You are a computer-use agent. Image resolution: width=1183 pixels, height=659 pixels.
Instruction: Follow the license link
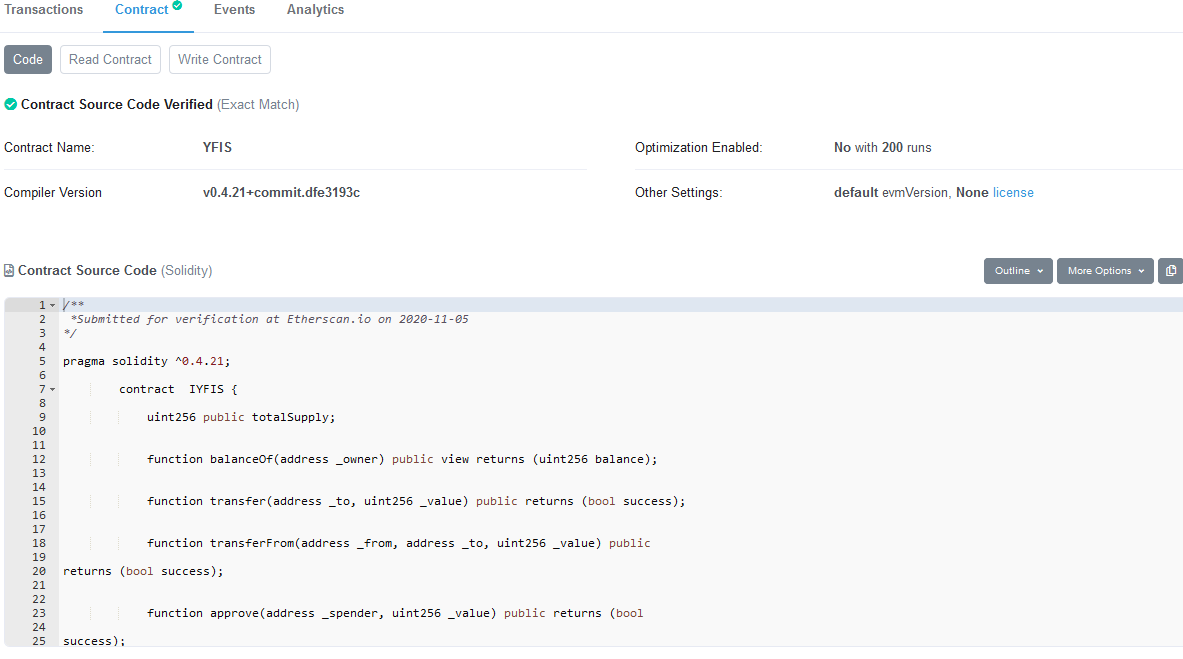click(1013, 193)
